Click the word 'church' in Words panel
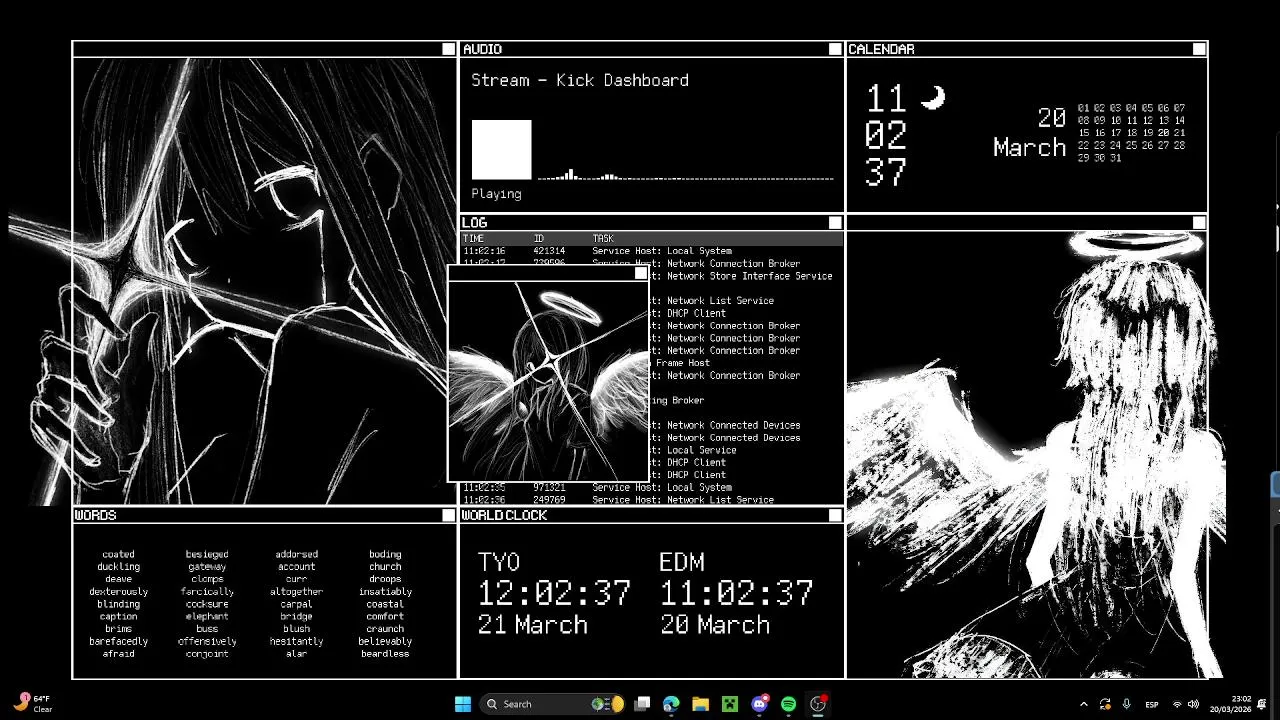The width and height of the screenshot is (1280, 720). tap(385, 567)
